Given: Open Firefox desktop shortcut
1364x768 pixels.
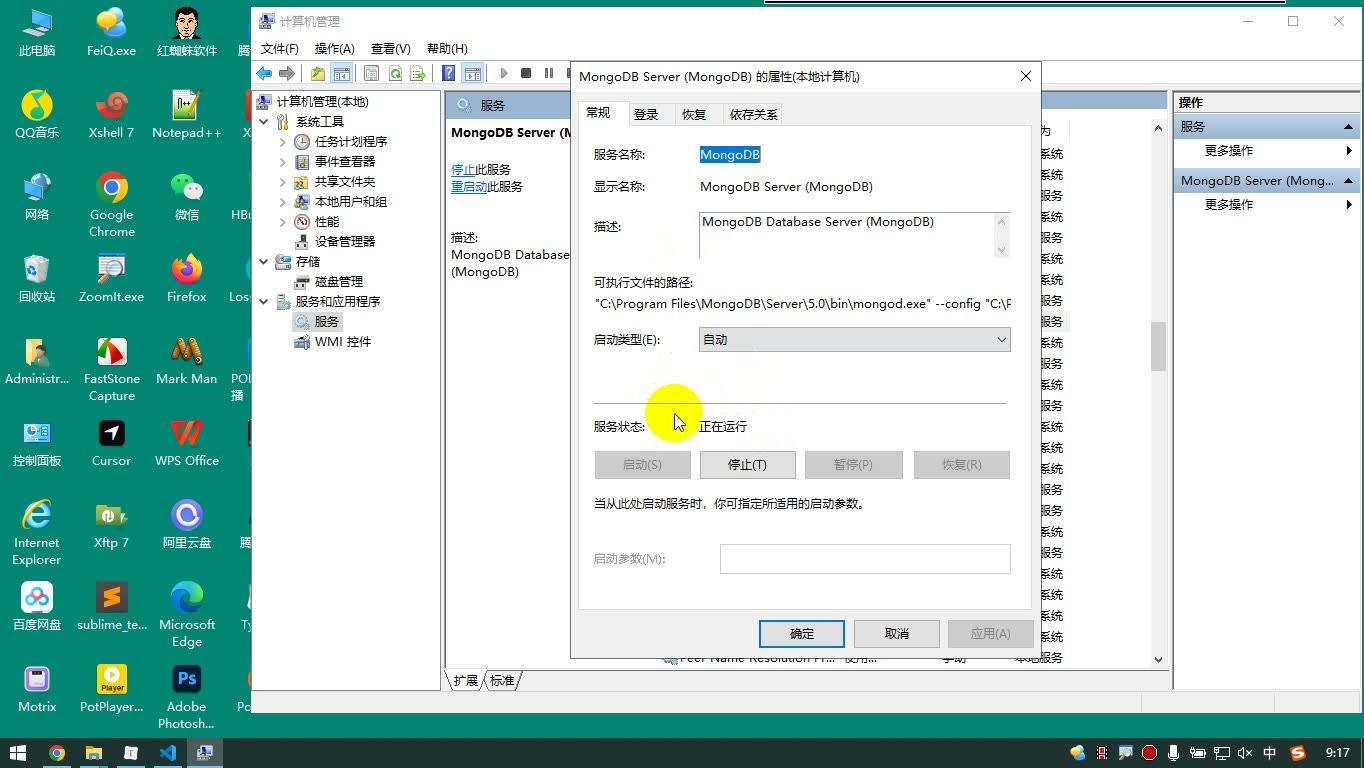Looking at the screenshot, I should (x=186, y=279).
